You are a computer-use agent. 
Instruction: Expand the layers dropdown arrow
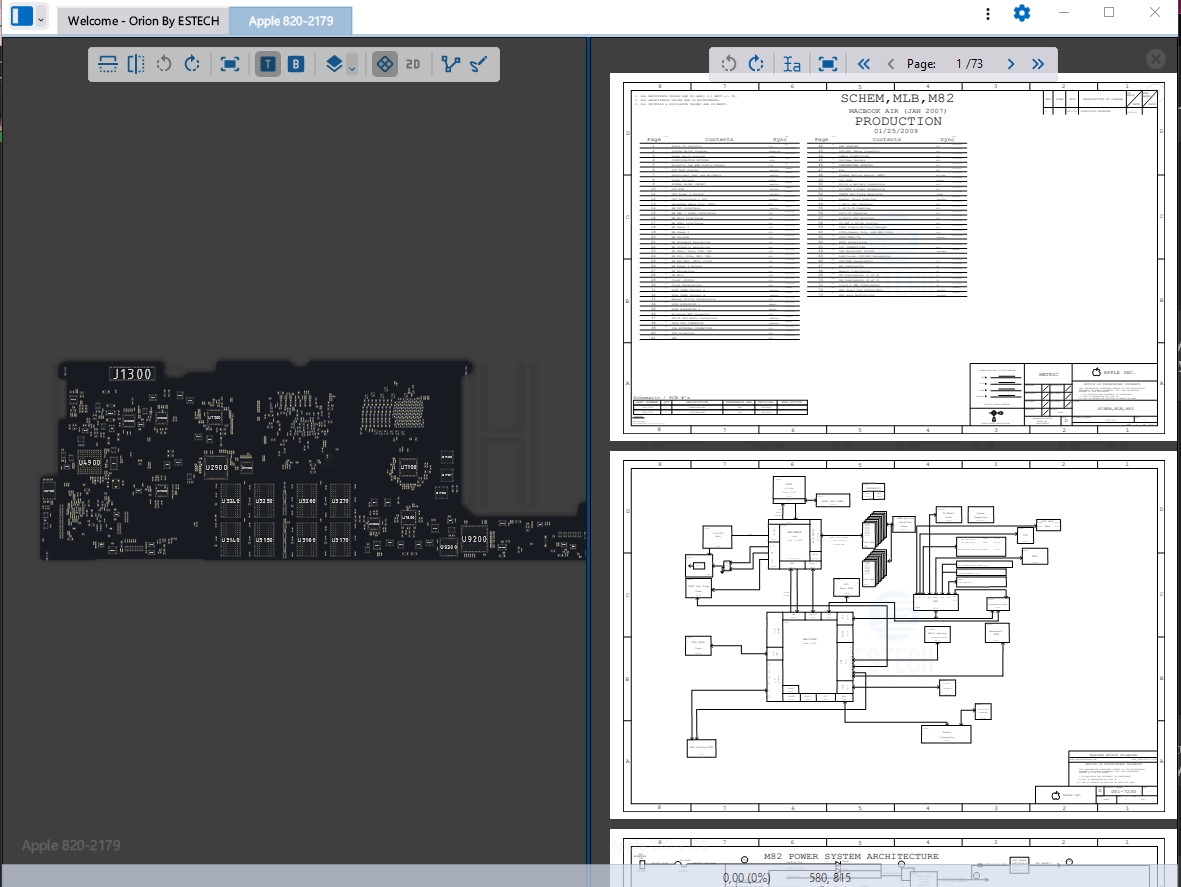tap(352, 68)
